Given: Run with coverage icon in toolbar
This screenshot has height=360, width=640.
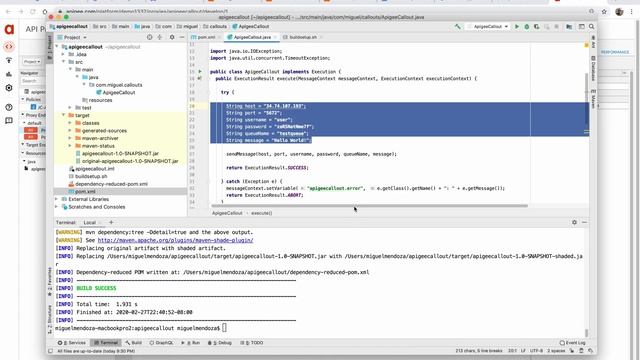Looking at the screenshot, I should pyautogui.click(x=536, y=27).
